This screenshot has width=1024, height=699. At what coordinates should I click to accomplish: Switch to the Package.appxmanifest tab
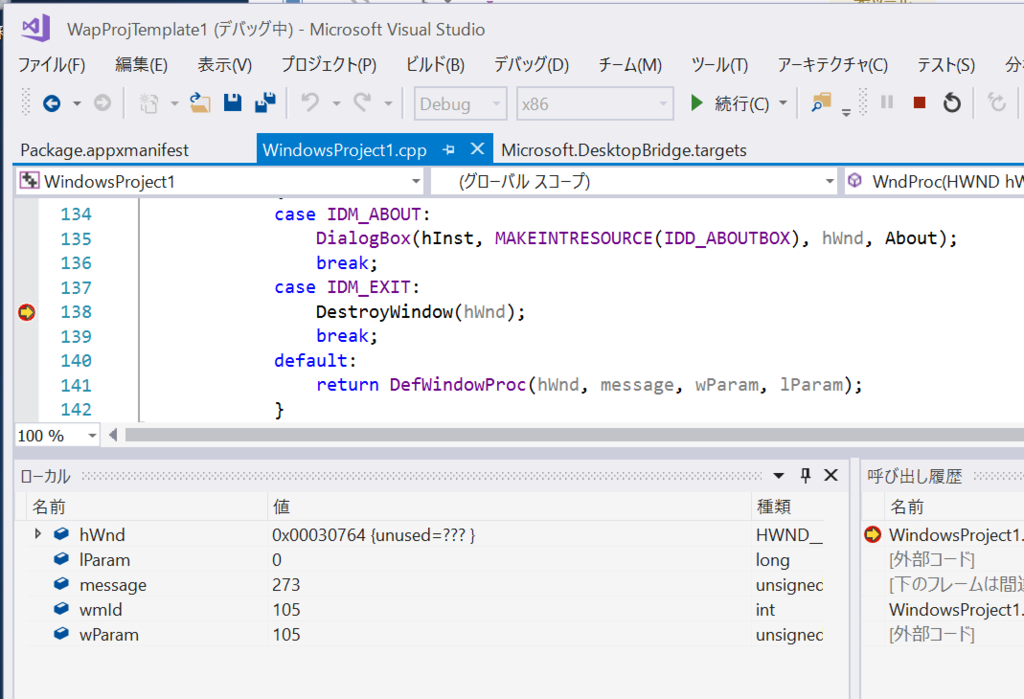click(104, 150)
